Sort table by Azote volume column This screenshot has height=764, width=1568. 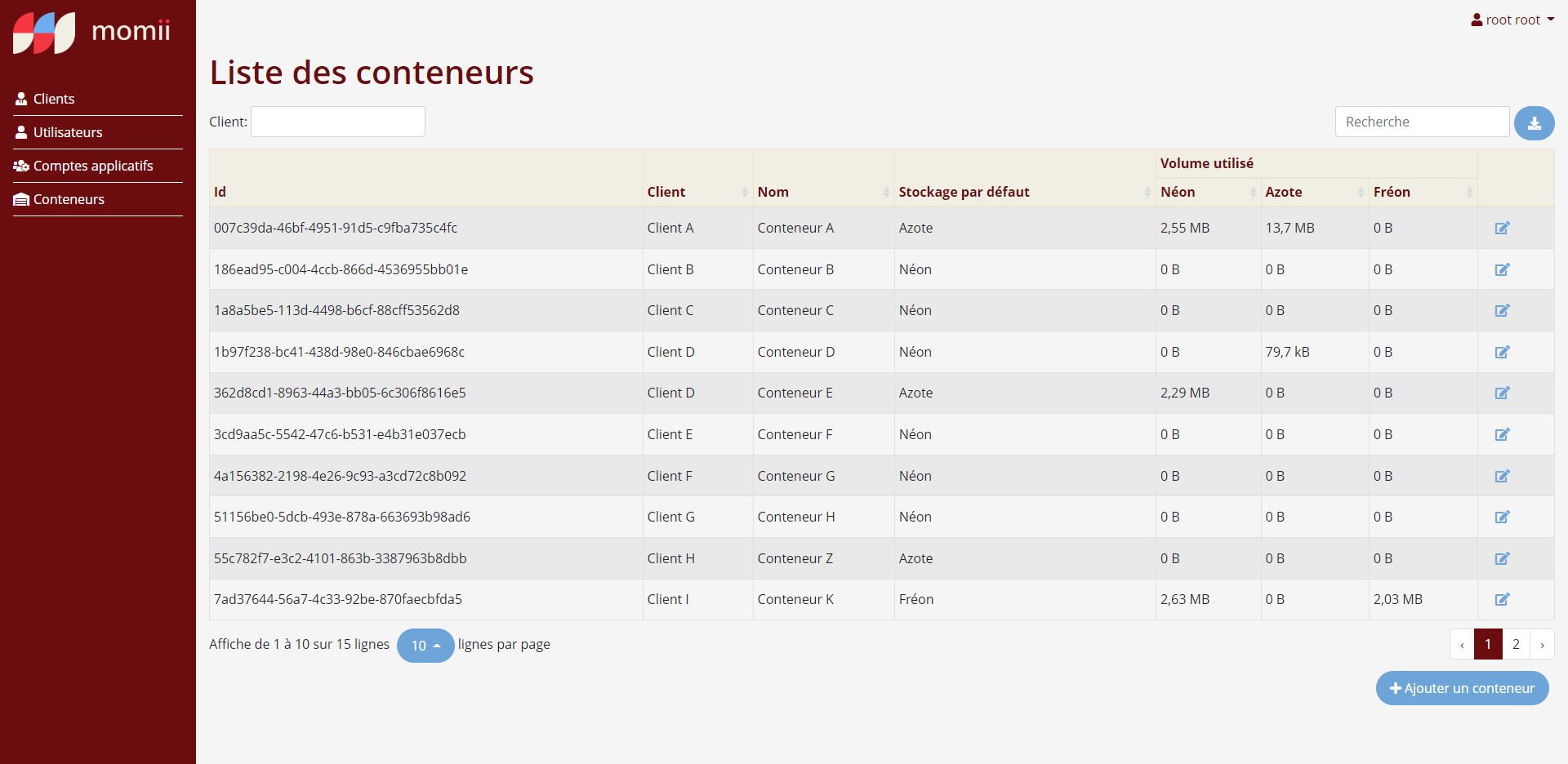point(1315,192)
